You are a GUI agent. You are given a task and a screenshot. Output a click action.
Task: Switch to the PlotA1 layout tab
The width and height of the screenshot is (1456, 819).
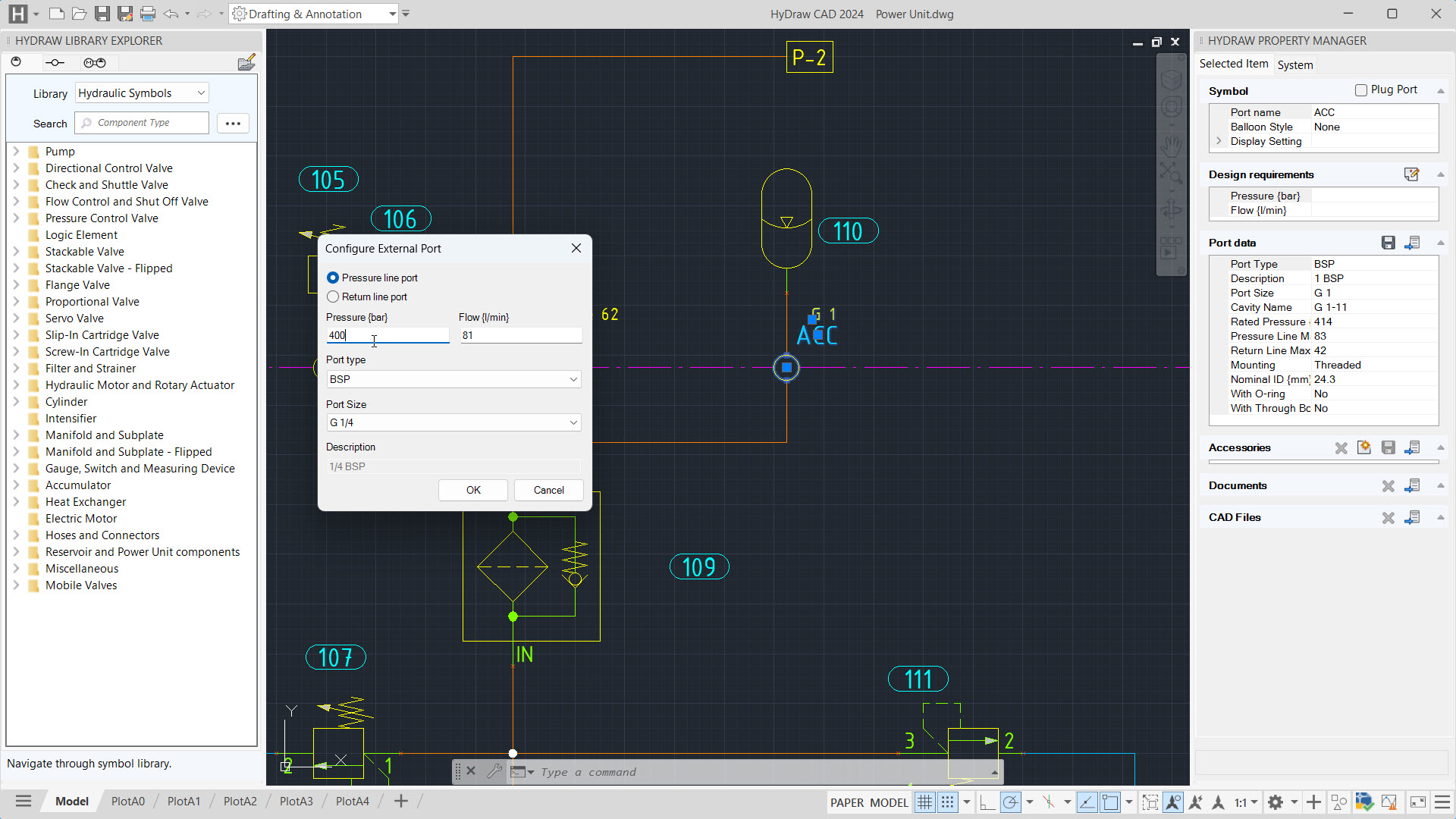(184, 802)
